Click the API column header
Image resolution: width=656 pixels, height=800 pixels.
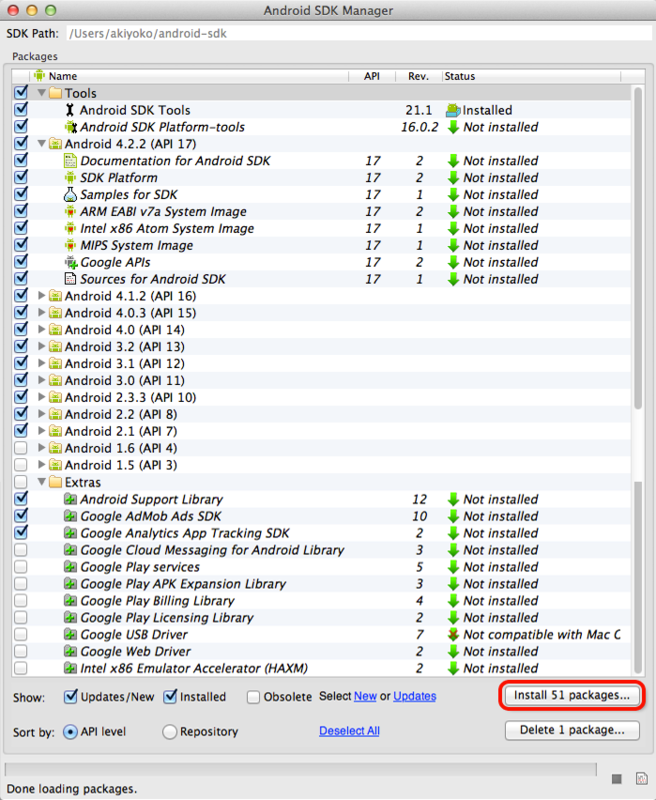click(372, 76)
